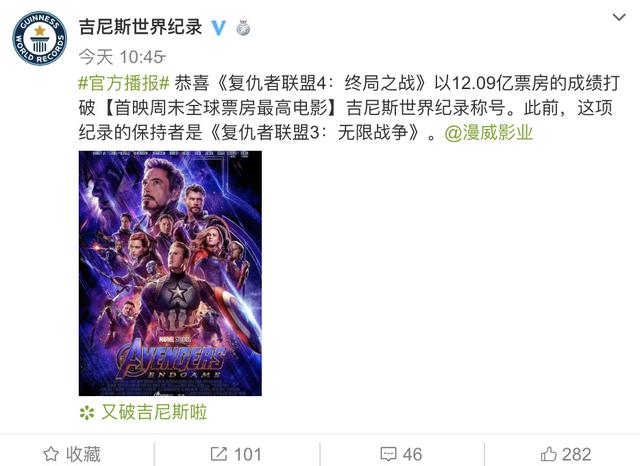Click the 282 likes count
The height and width of the screenshot is (466, 640).
(x=576, y=454)
